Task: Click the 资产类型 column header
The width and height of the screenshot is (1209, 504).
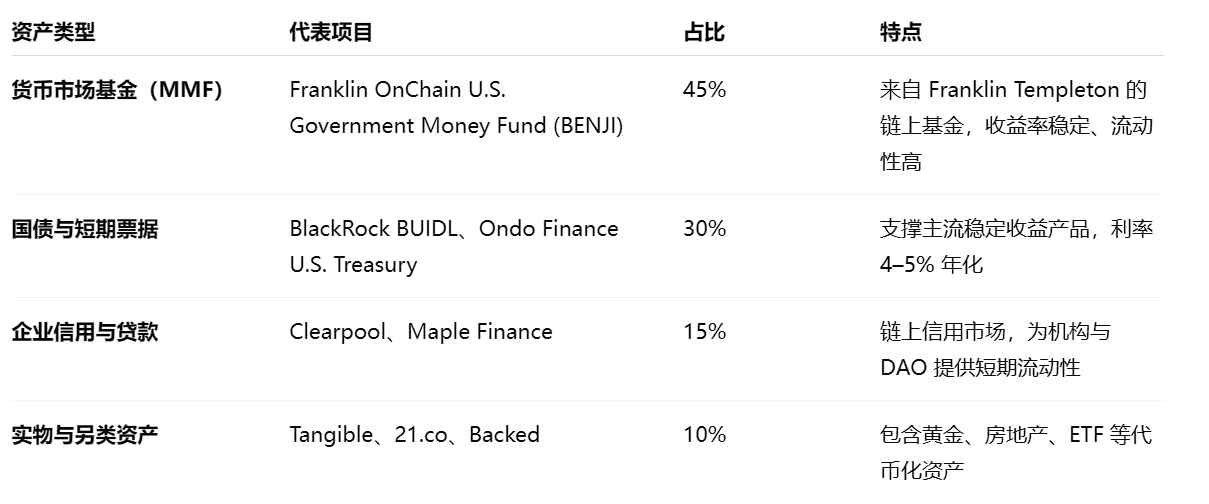Action: 53,32
